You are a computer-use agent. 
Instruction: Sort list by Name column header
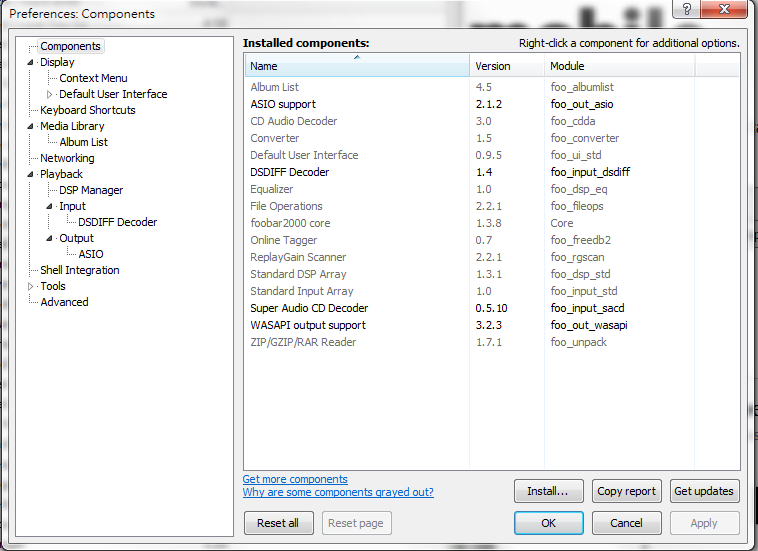pyautogui.click(x=357, y=66)
